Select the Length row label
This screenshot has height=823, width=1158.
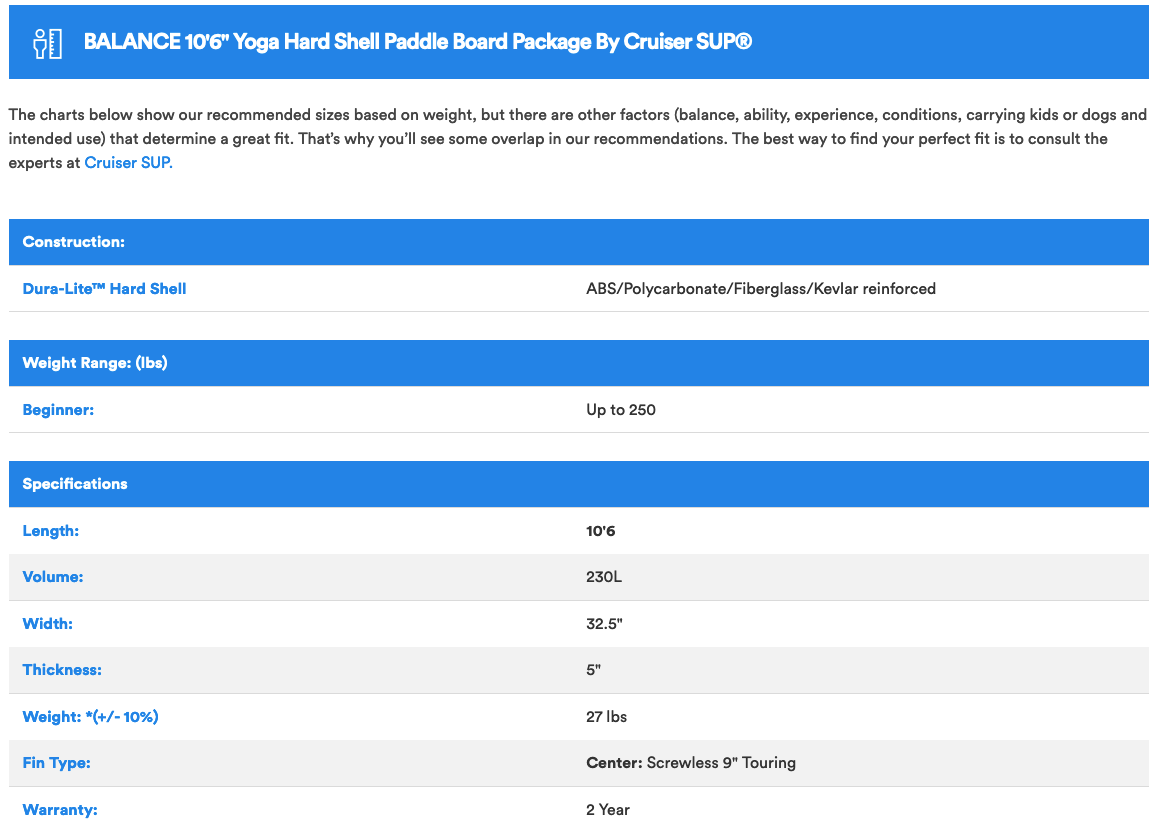(x=51, y=531)
